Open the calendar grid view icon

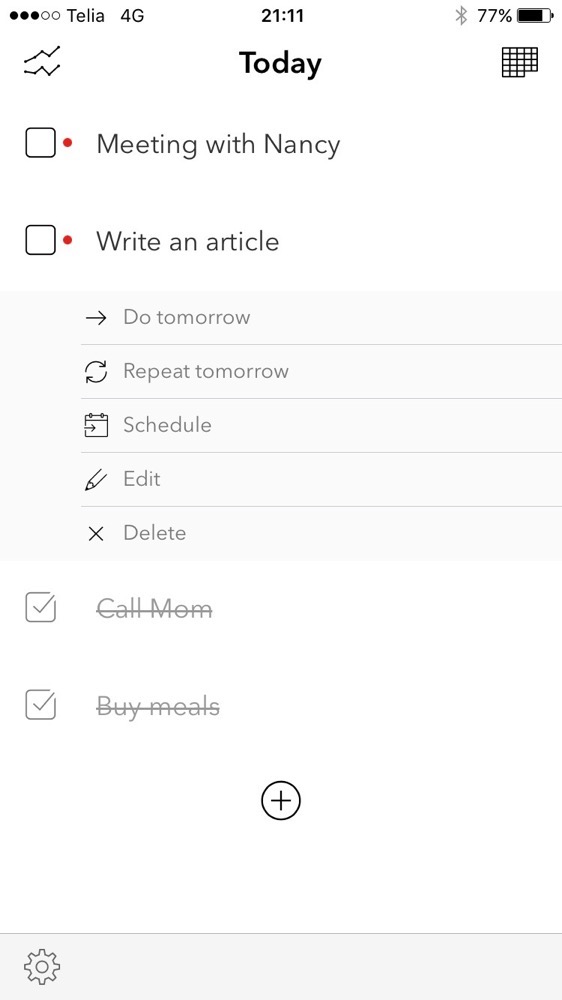pyautogui.click(x=520, y=62)
